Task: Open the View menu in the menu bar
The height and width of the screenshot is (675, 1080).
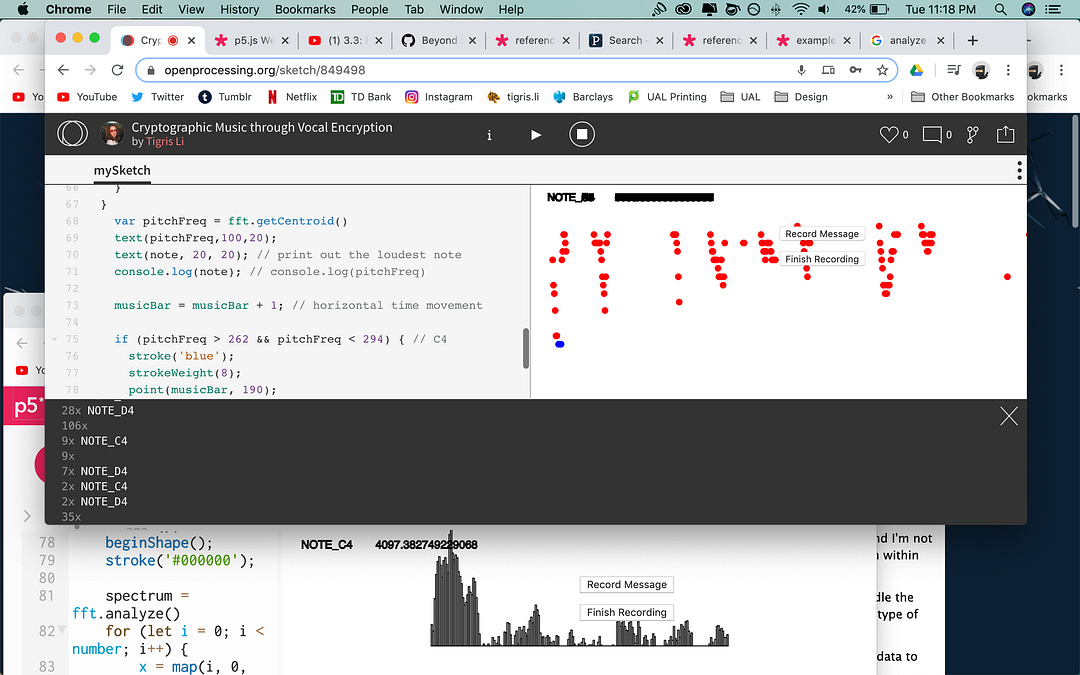Action: click(191, 9)
